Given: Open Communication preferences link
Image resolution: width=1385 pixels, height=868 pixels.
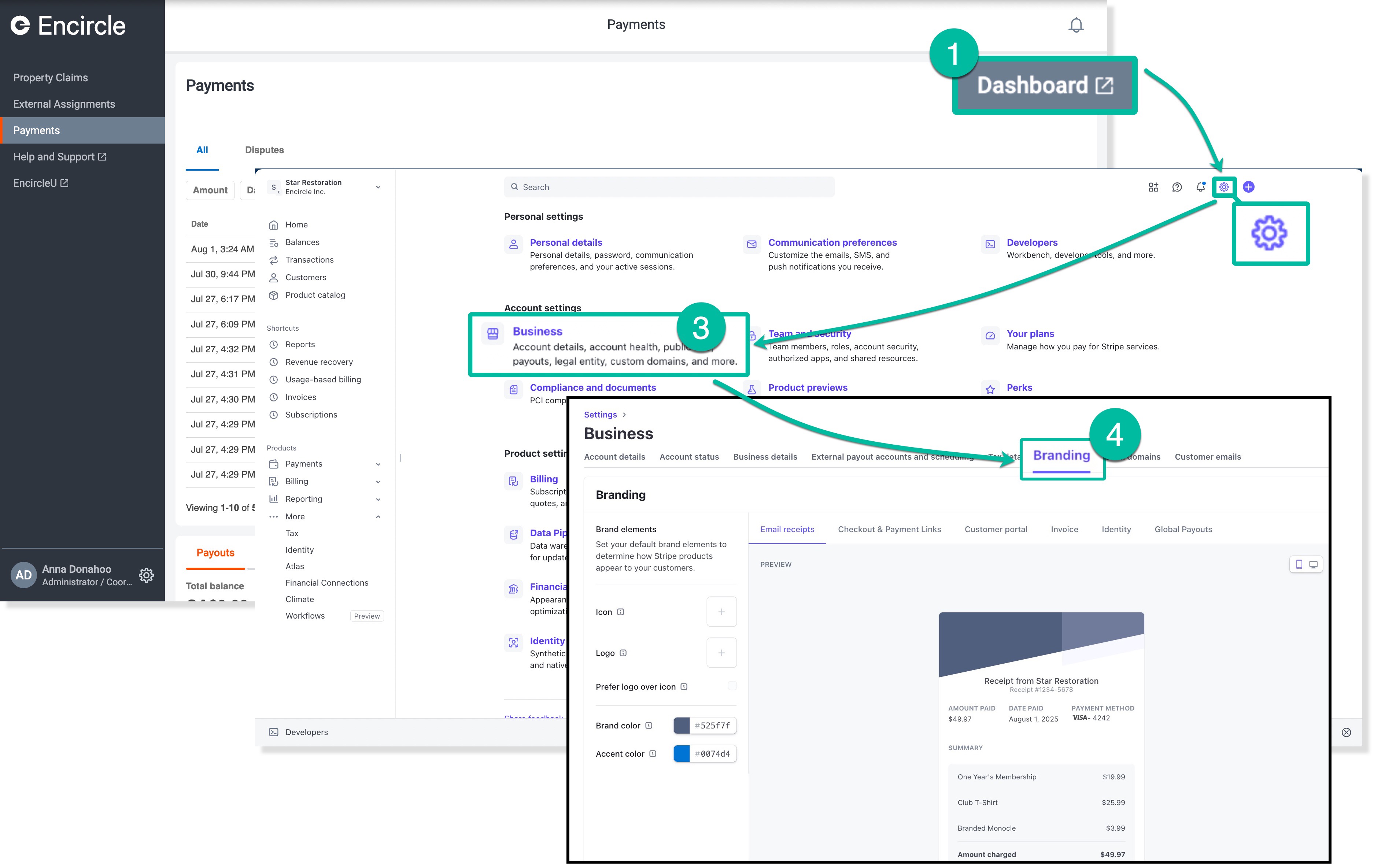Looking at the screenshot, I should tap(832, 242).
